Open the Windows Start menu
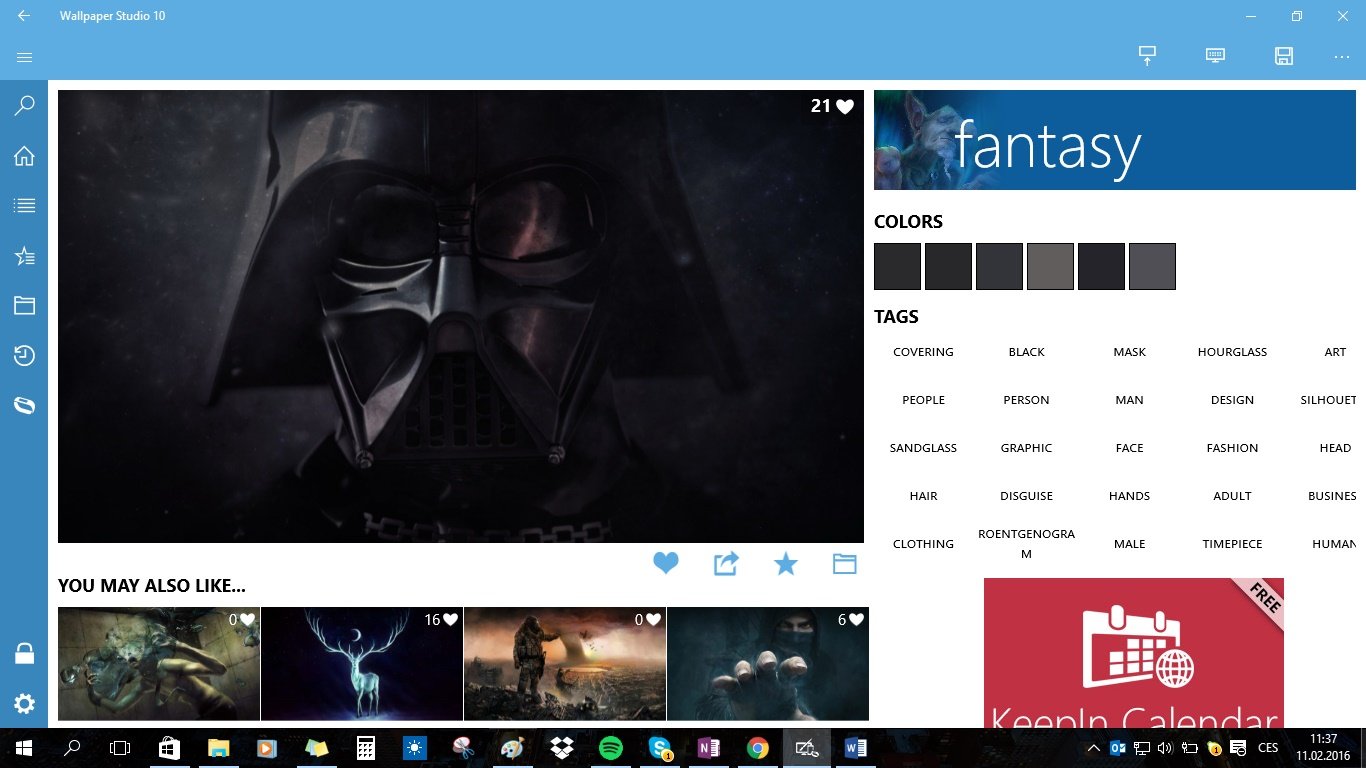 pos(24,748)
